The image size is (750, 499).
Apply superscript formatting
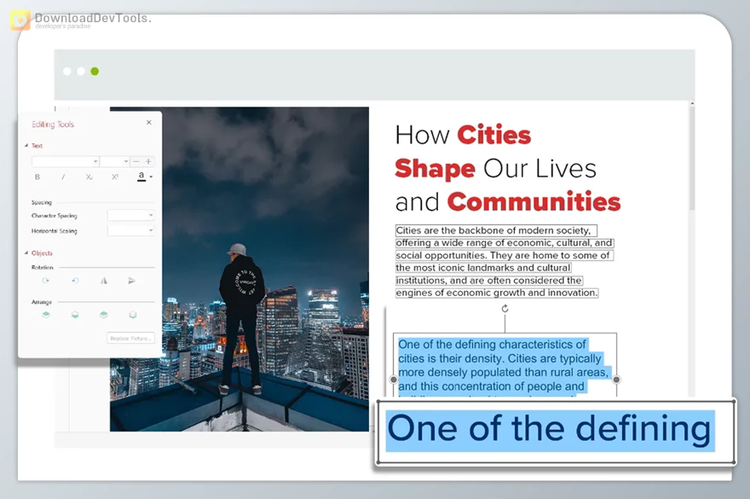click(x=115, y=177)
